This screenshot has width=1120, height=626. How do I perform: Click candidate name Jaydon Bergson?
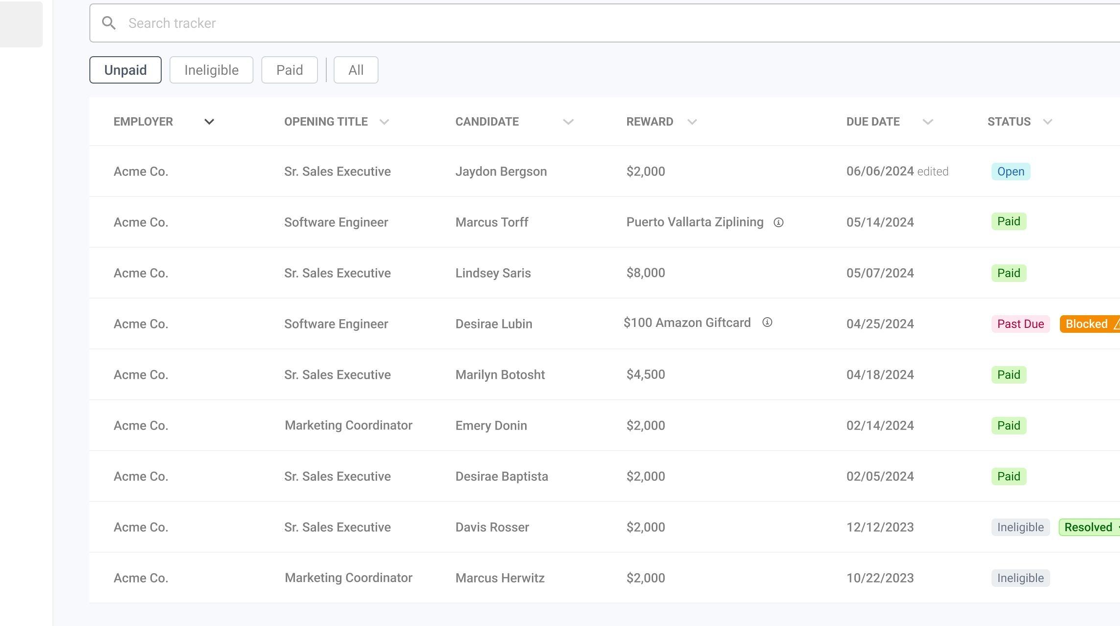click(x=501, y=172)
